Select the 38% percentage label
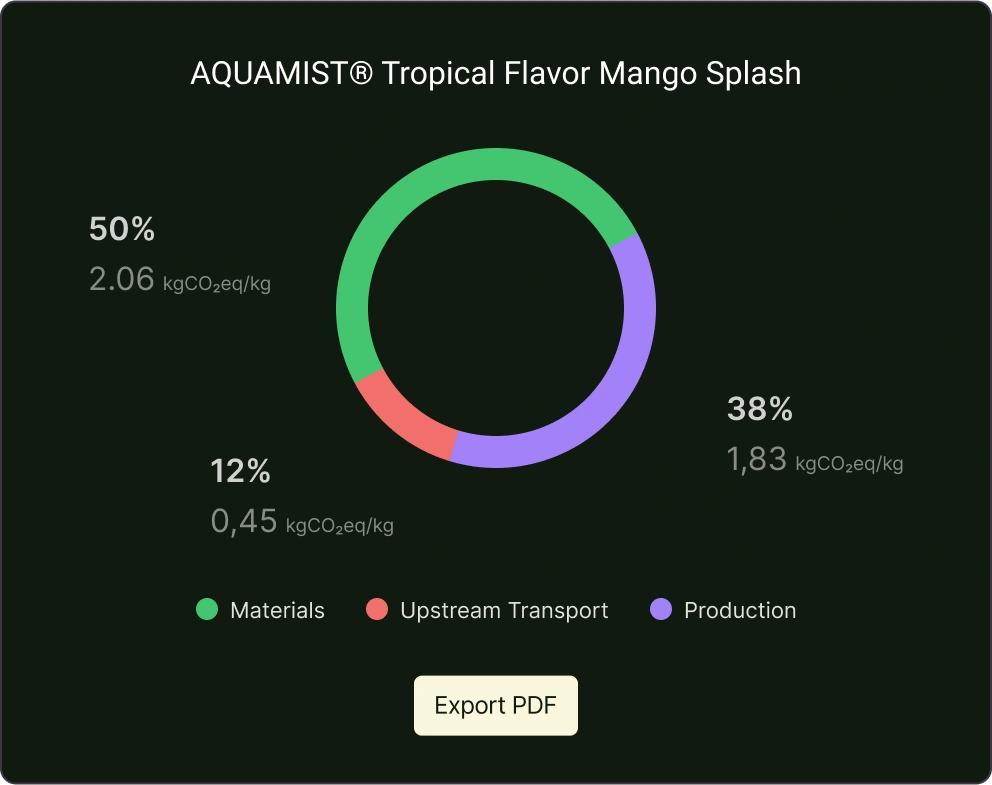Screen dimensions: 992x785 tap(760, 409)
